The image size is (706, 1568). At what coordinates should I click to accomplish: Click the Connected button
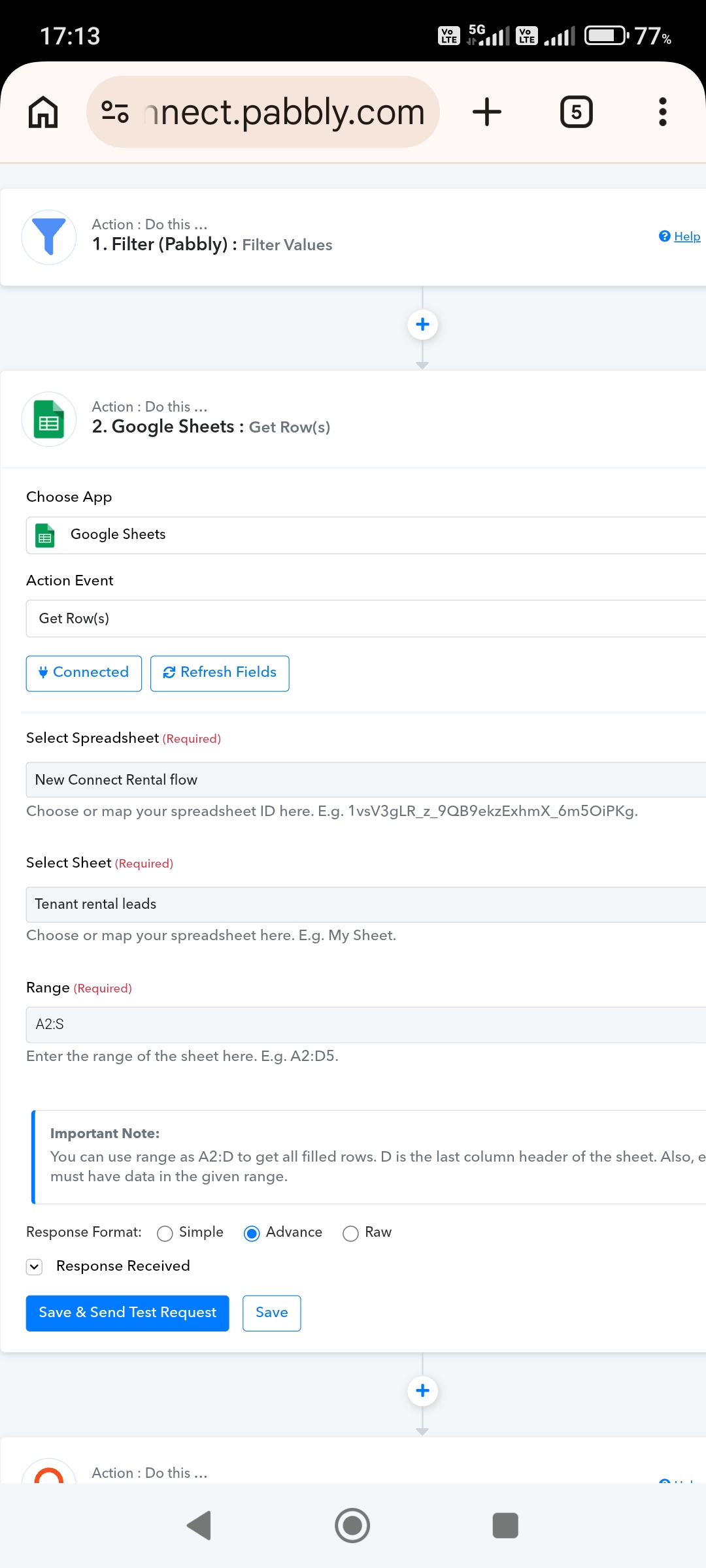click(x=84, y=673)
